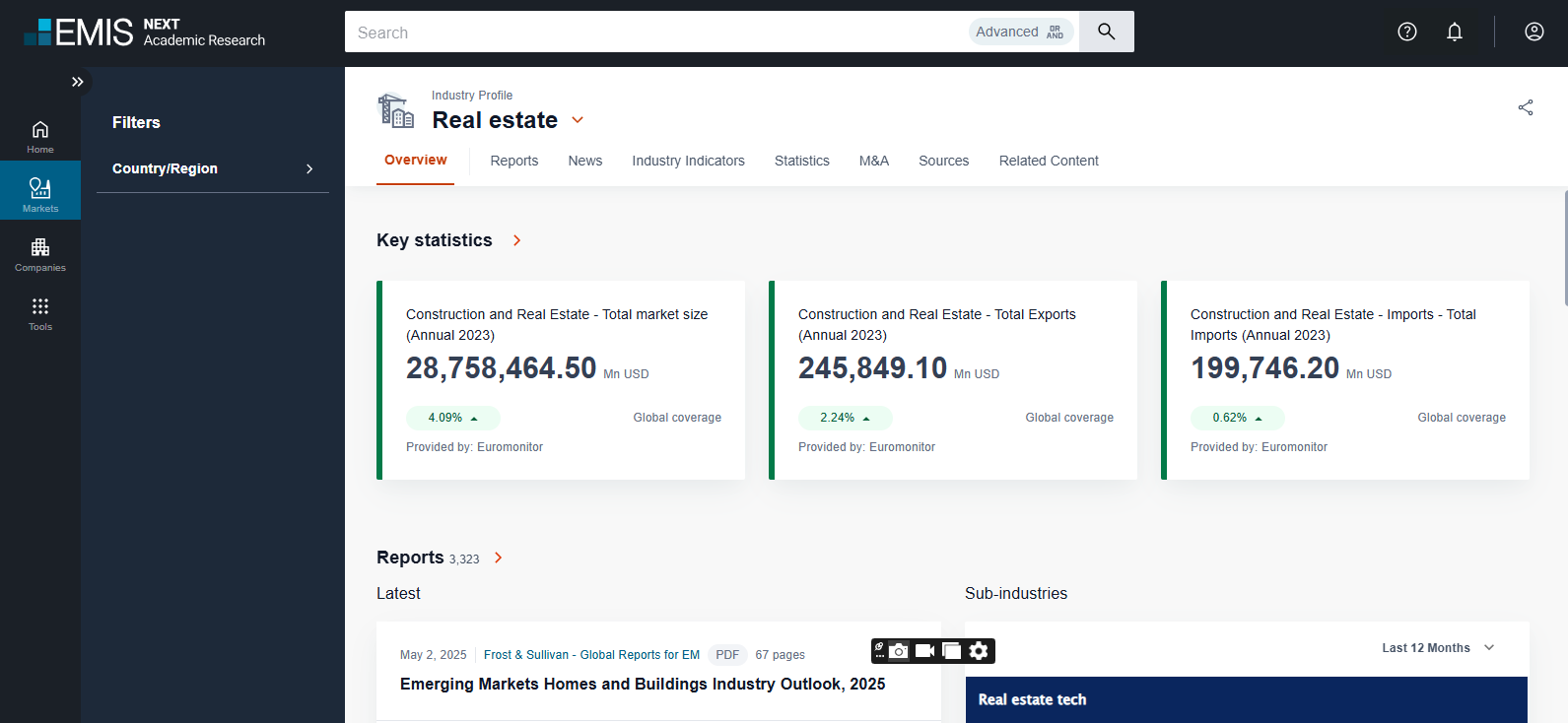Open Emerging Markets Homes and Buildings report
The width and height of the screenshot is (1568, 723).
point(642,684)
